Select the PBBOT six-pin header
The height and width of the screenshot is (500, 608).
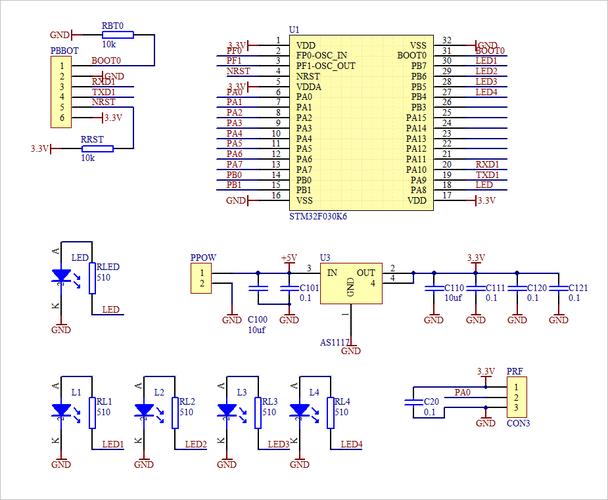pos(61,92)
